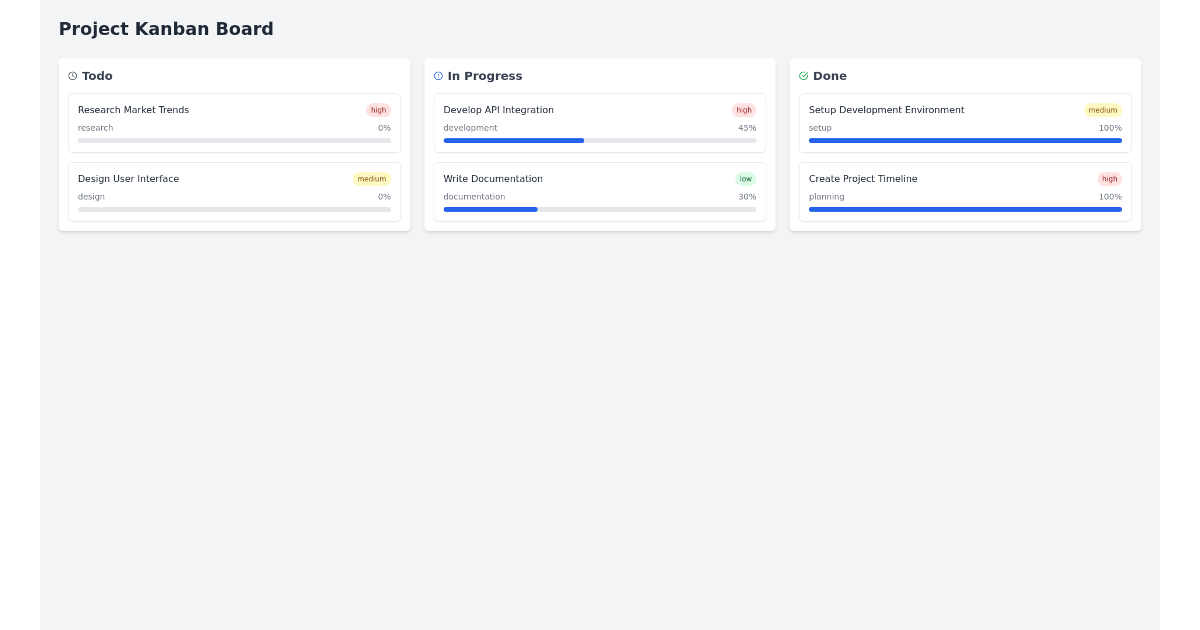Click the Project Kanban Board title
Image resolution: width=1200 pixels, height=630 pixels.
pos(166,29)
